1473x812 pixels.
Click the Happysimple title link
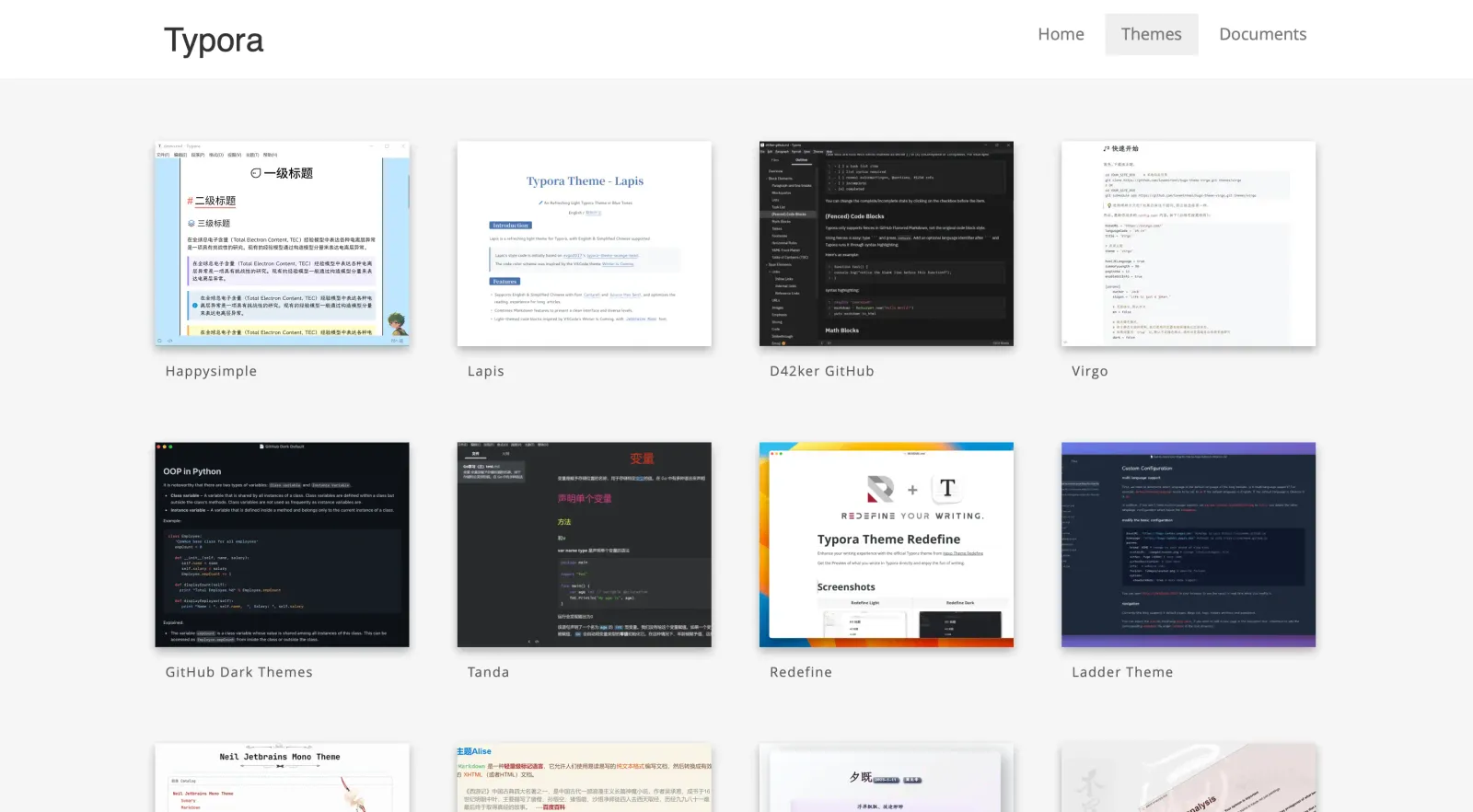[211, 371]
